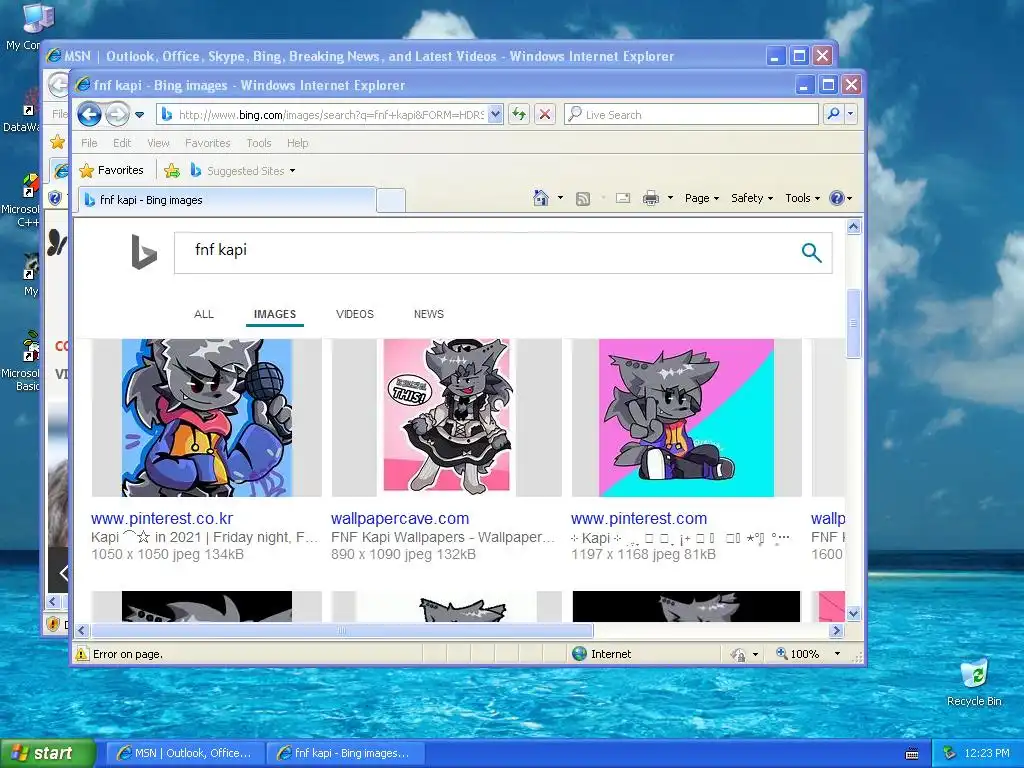Screen dimensions: 1024x768
Task: Click the Refresh page icon
Action: 519,115
